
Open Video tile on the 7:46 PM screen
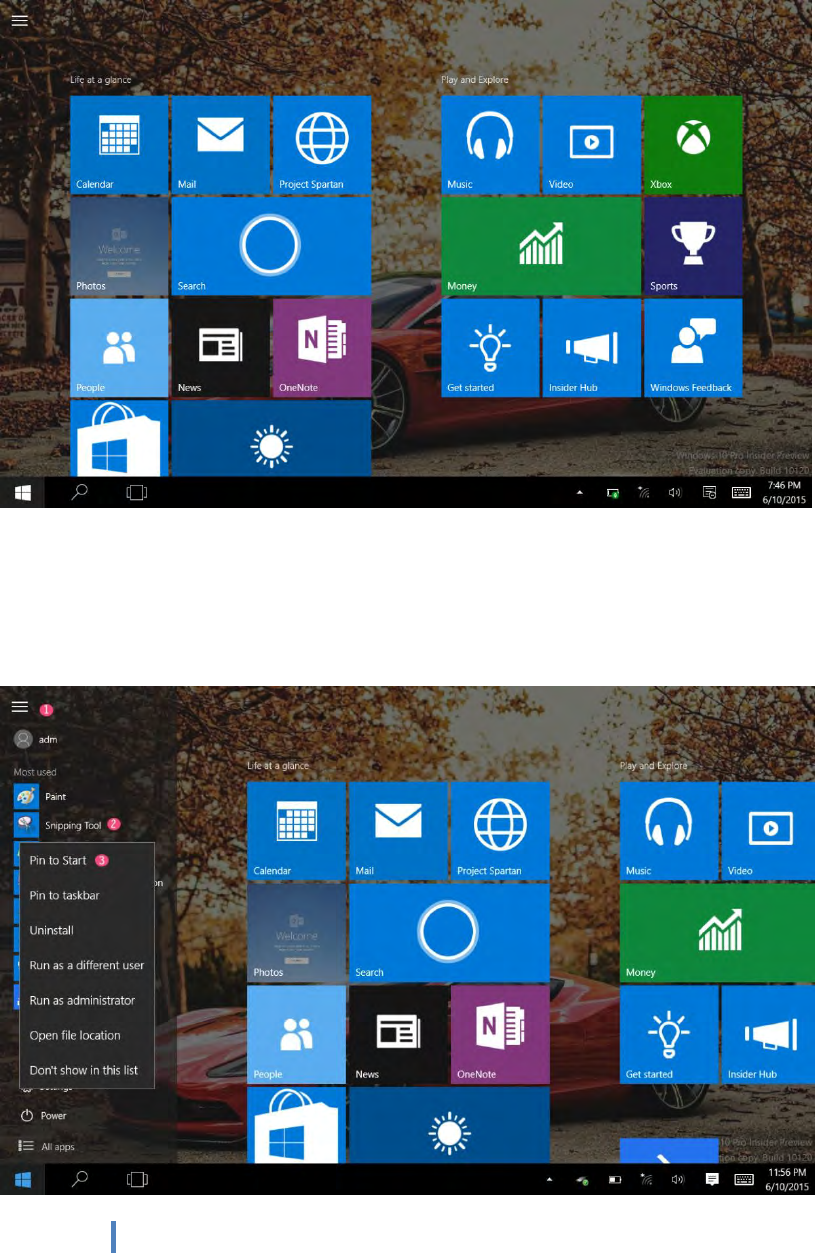click(x=592, y=144)
